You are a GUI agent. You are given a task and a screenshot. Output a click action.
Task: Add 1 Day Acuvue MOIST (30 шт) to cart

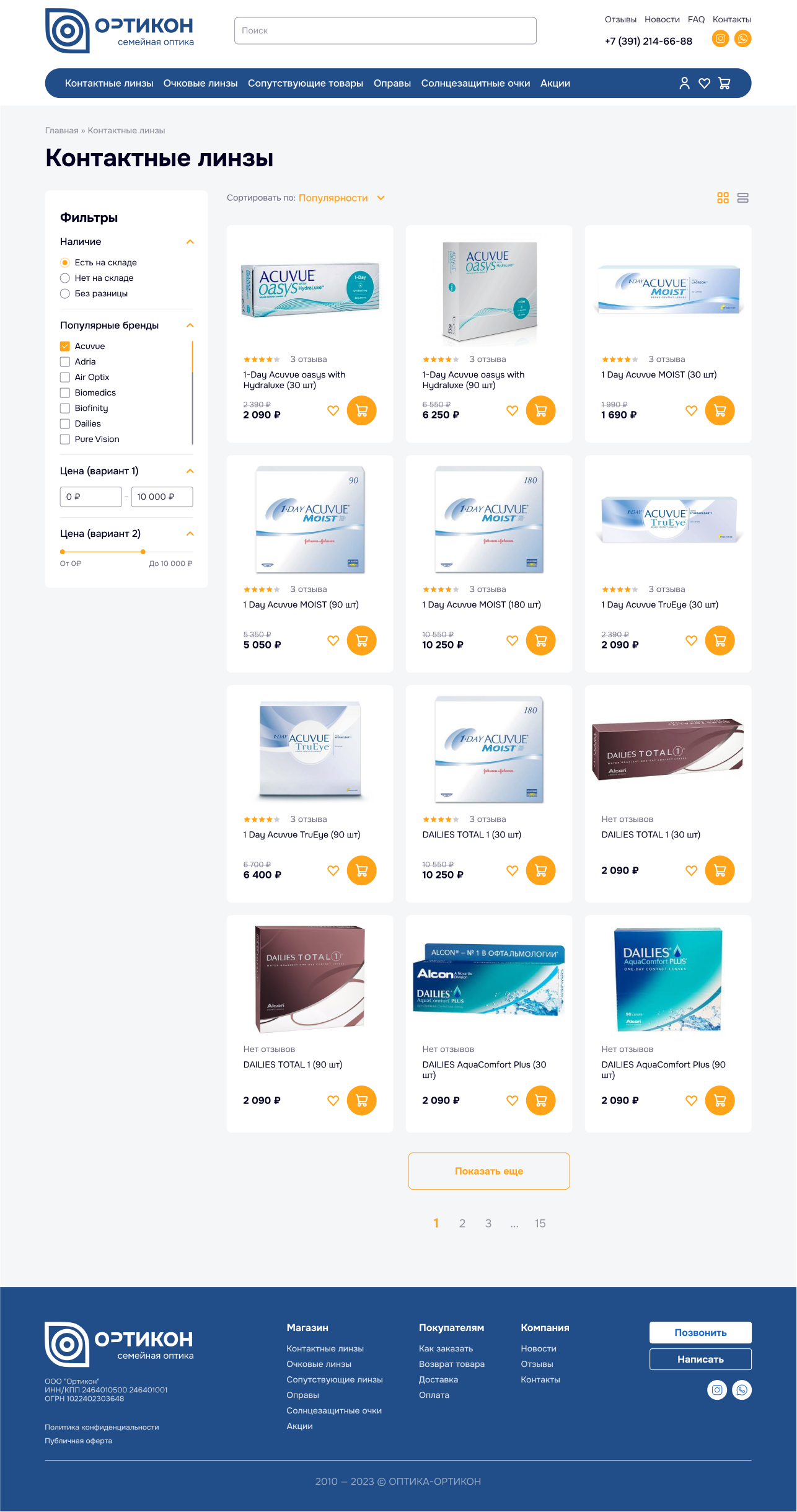tap(720, 410)
